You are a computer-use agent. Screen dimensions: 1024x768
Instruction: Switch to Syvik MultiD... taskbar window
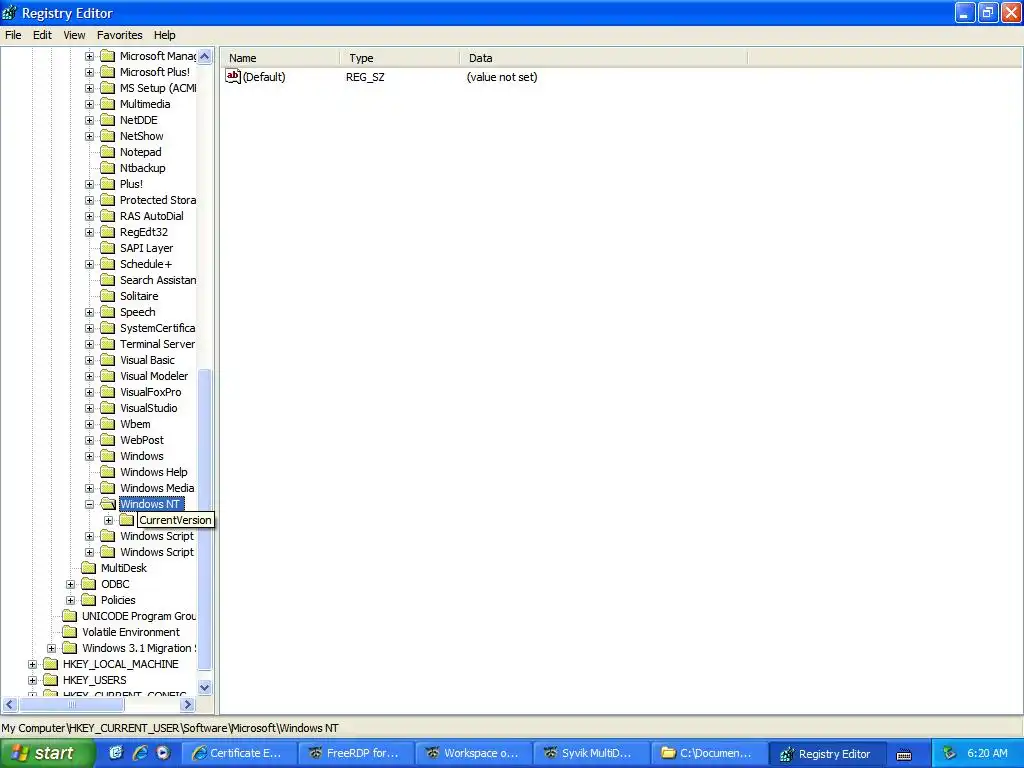point(590,753)
